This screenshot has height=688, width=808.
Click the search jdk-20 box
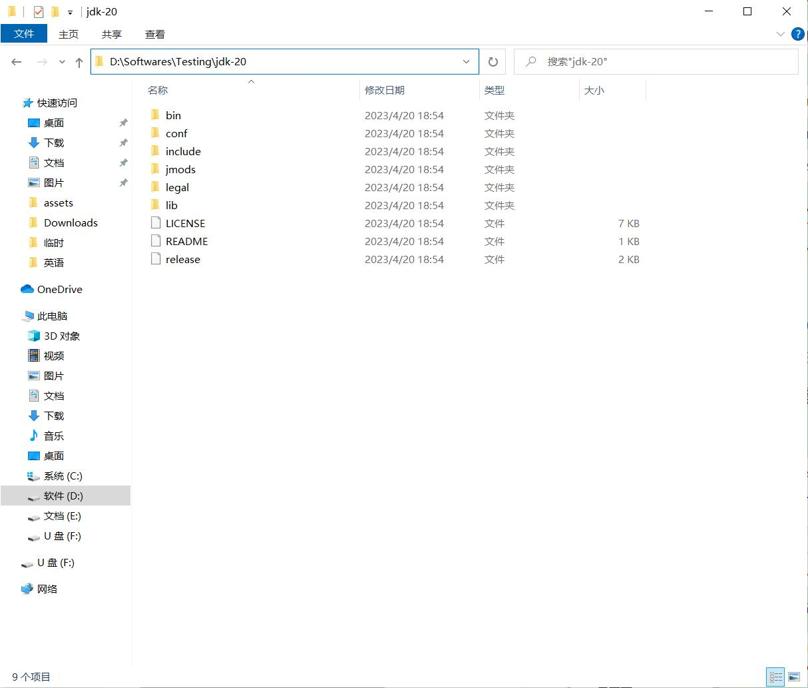pyautogui.click(x=656, y=62)
